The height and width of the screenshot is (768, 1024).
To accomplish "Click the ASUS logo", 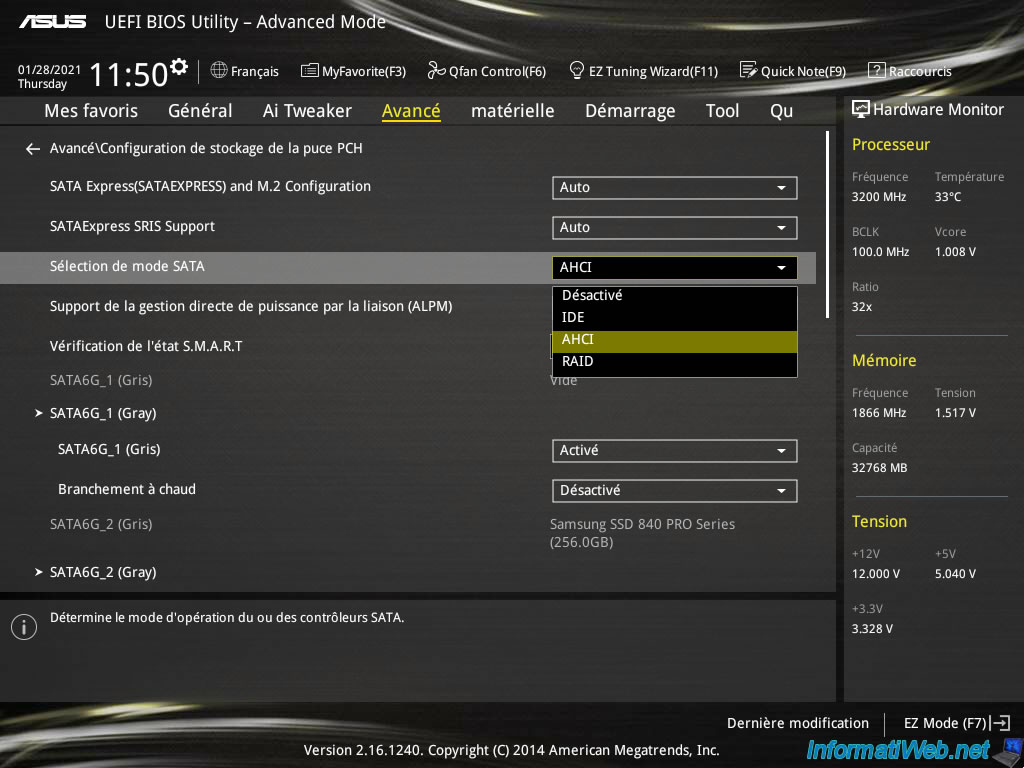I will point(52,22).
